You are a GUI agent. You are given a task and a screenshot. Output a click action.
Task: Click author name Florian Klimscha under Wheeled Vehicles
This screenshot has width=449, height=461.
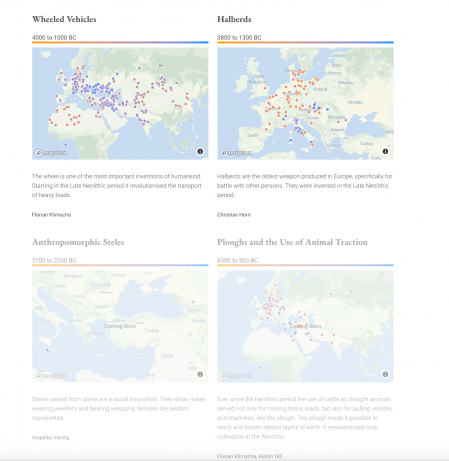click(51, 215)
